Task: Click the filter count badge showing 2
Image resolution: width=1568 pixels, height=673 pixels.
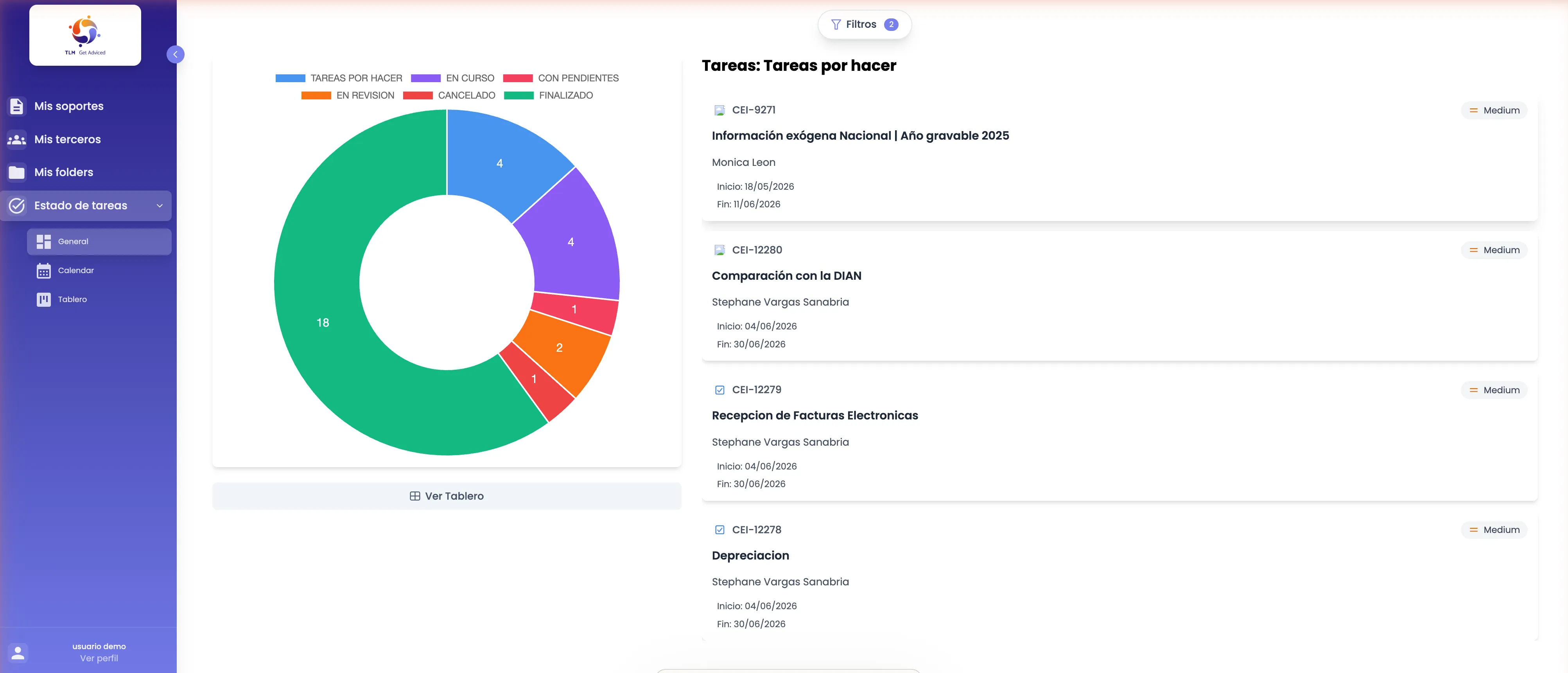Action: [891, 24]
